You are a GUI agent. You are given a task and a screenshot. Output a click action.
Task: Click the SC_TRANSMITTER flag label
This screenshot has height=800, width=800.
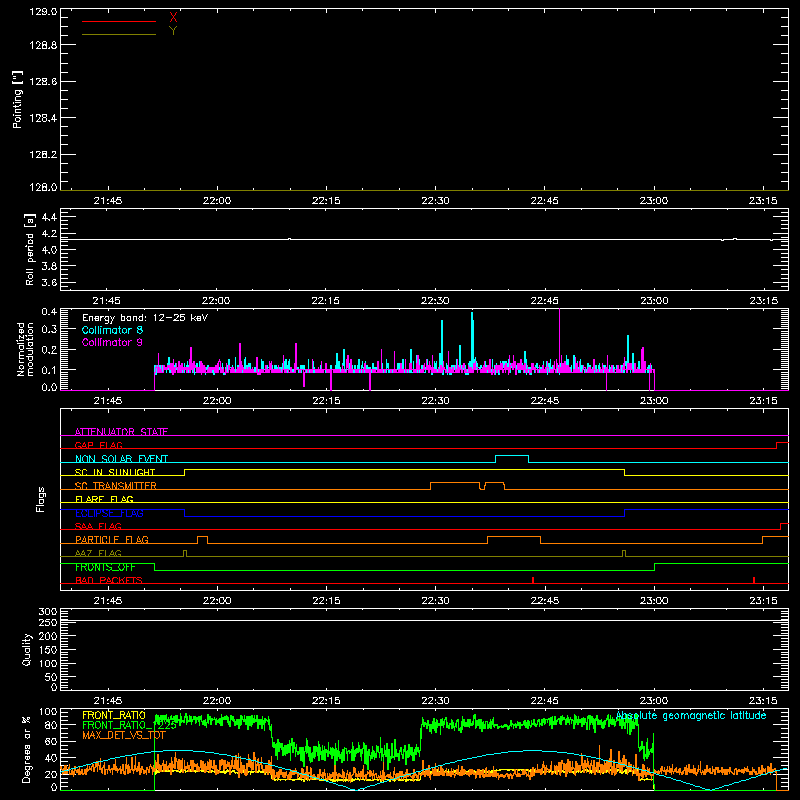point(116,486)
